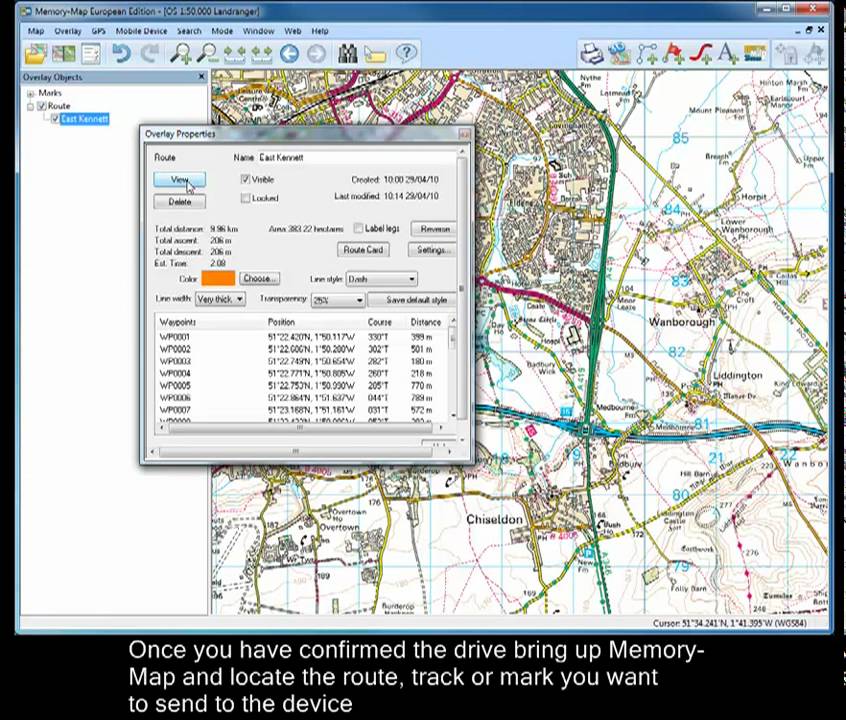Screen dimensions: 846x720
Task: Click the globe online maps icon
Action: tap(619, 53)
